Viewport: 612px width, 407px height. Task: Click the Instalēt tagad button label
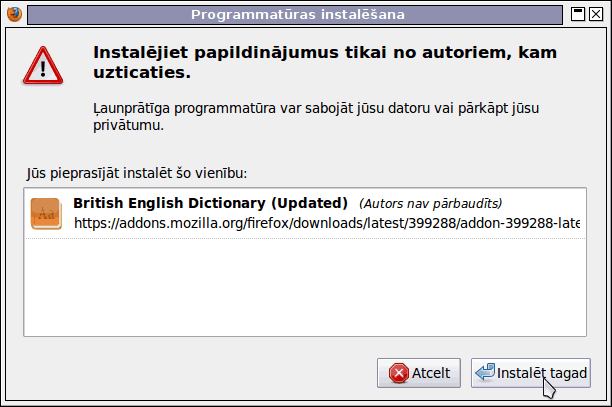pyautogui.click(x=542, y=373)
